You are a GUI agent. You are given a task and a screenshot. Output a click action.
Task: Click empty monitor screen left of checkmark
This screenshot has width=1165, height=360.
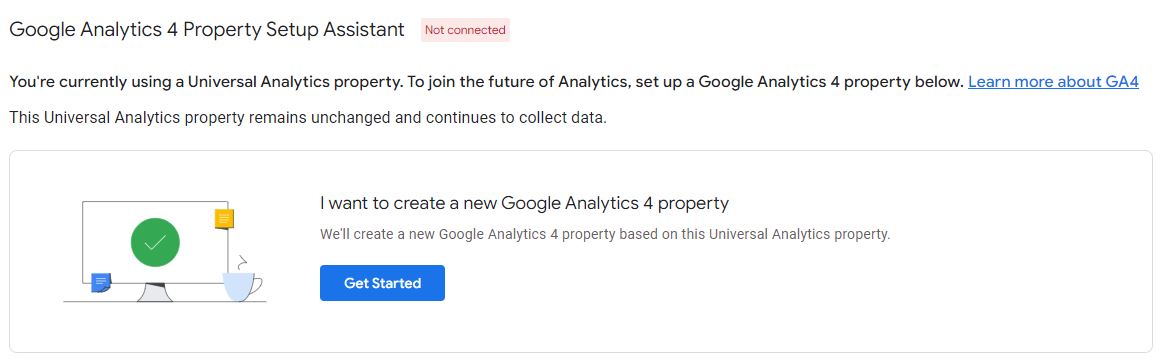click(106, 238)
